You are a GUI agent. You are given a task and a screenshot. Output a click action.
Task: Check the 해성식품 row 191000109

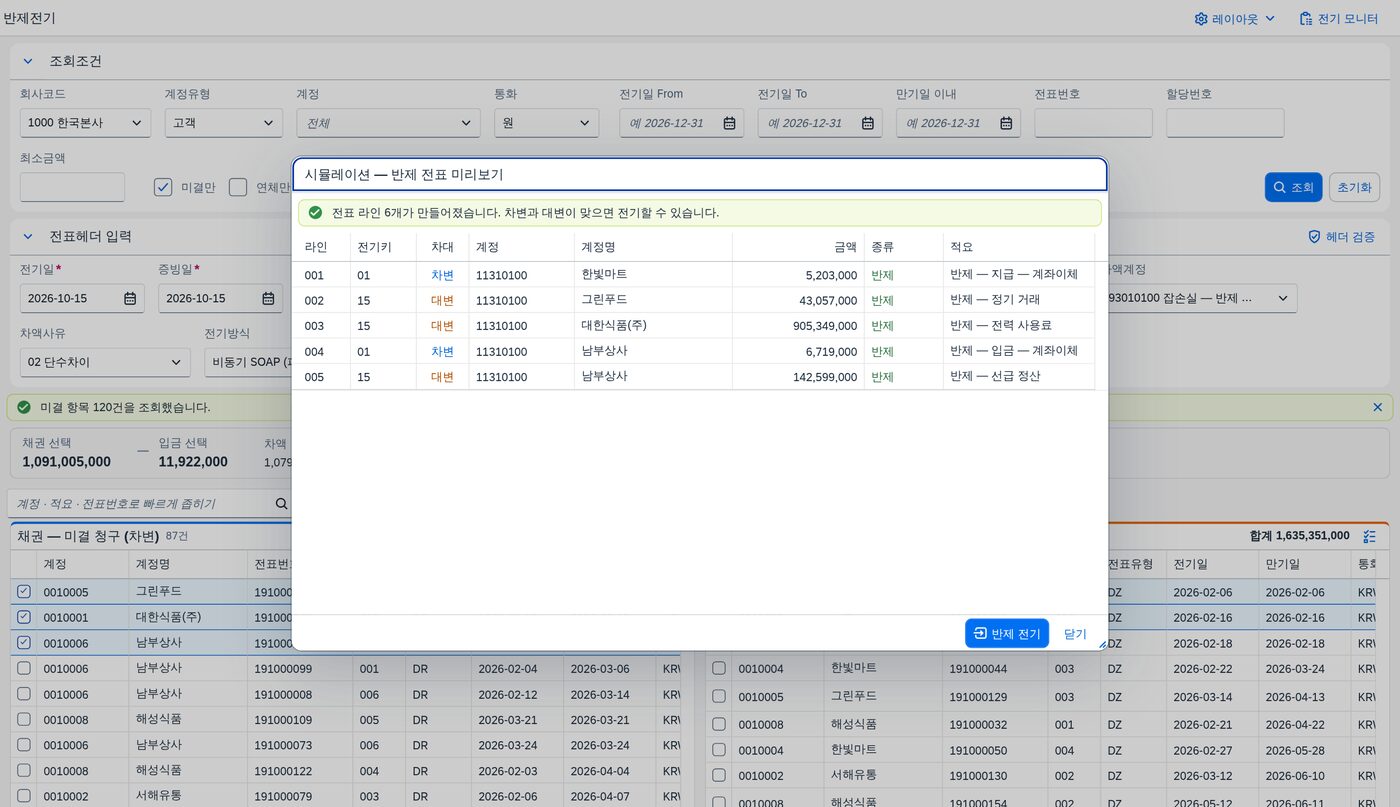pos(24,719)
